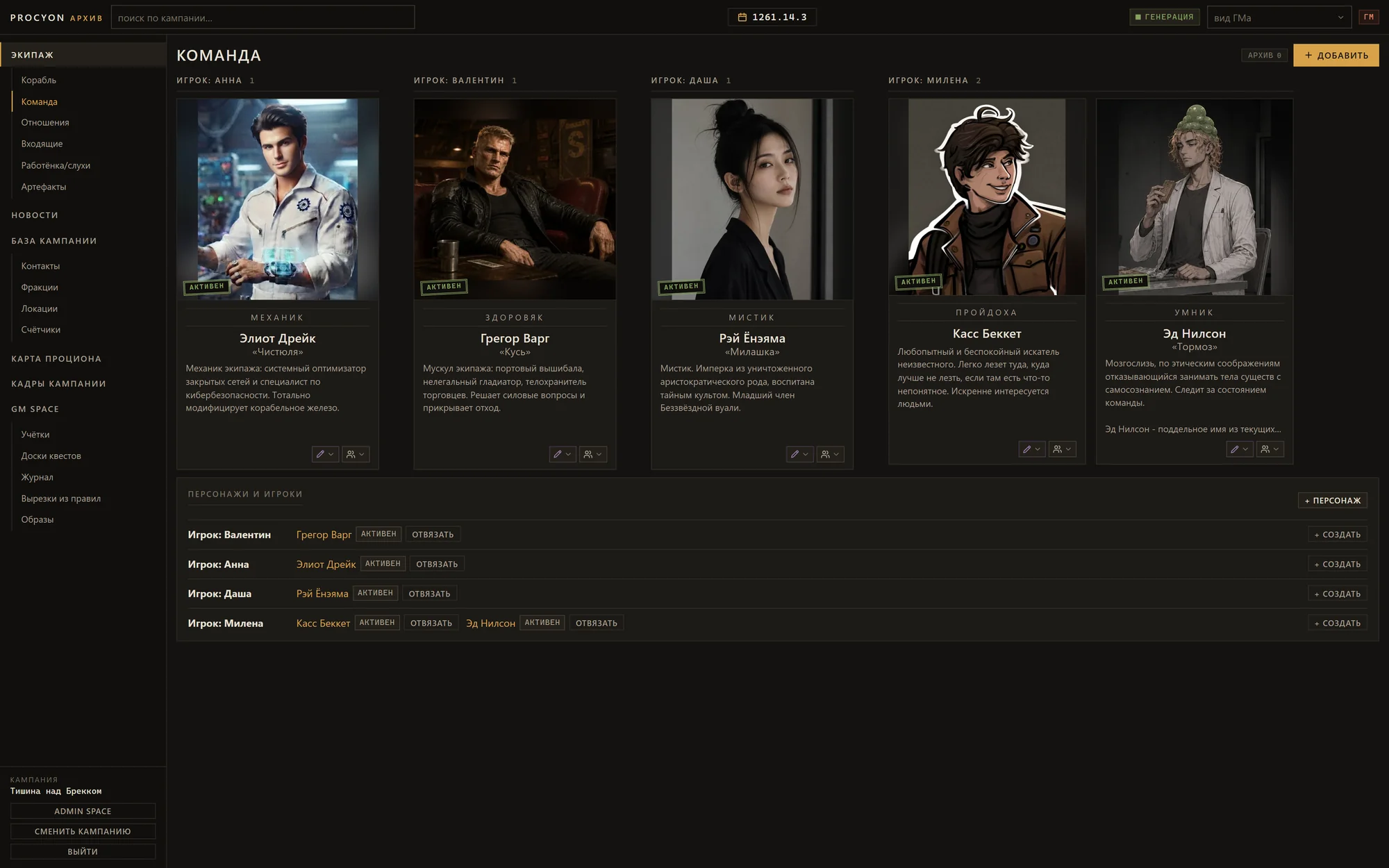Image resolution: width=1389 pixels, height=868 pixels.
Task: Click the calendar date 1261.14.3
Action: coord(772,17)
